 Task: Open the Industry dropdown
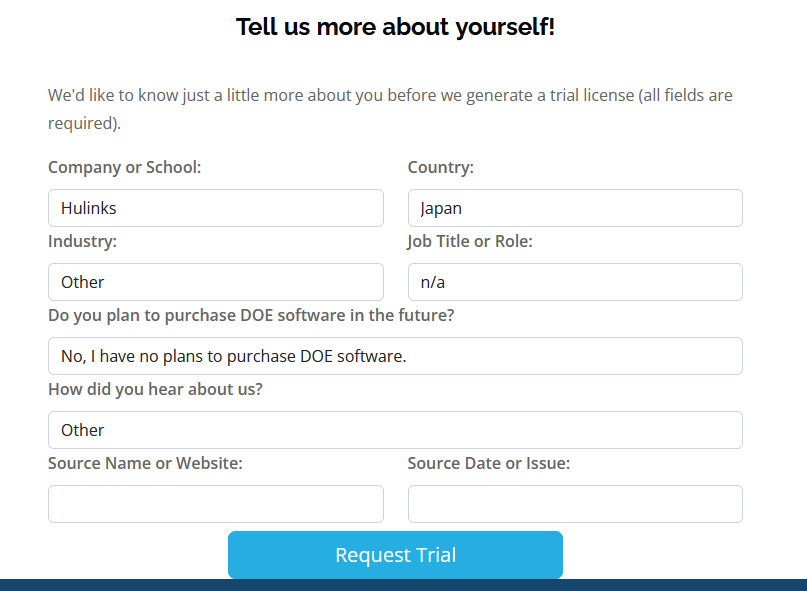[215, 282]
